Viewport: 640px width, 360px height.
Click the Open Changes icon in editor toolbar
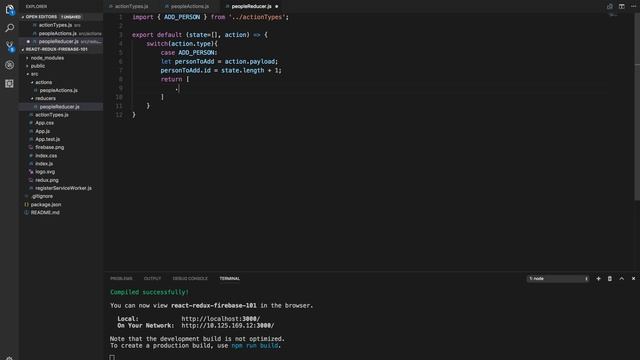pos(609,7)
